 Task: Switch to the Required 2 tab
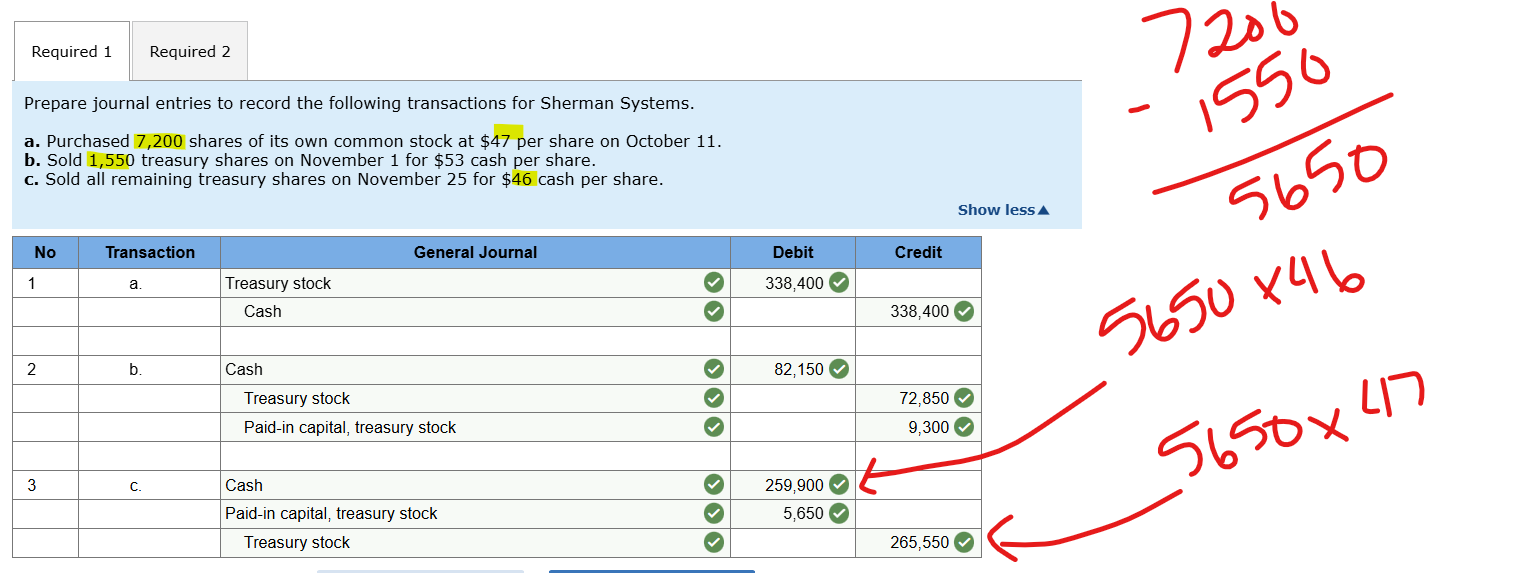[x=190, y=52]
